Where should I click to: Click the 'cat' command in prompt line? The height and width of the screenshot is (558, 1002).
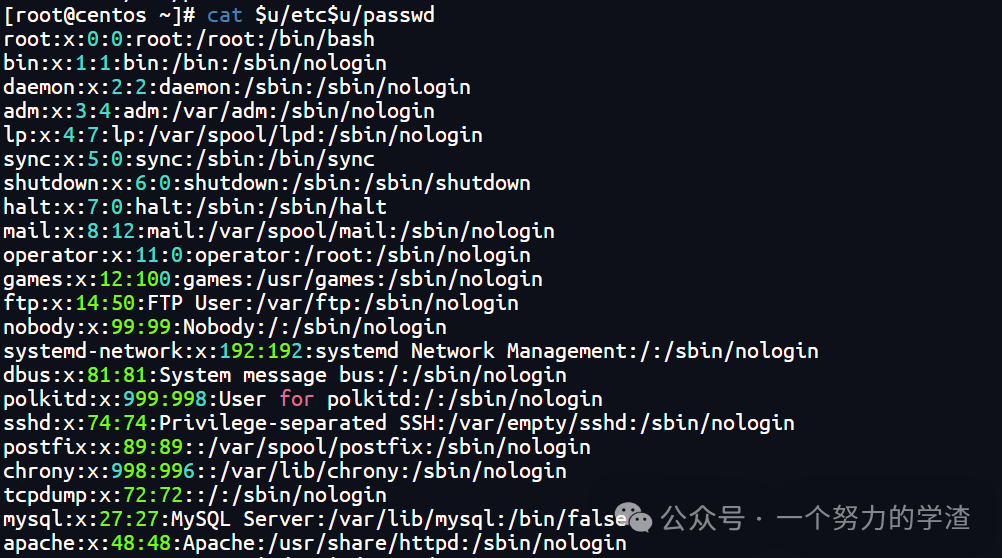[224, 15]
